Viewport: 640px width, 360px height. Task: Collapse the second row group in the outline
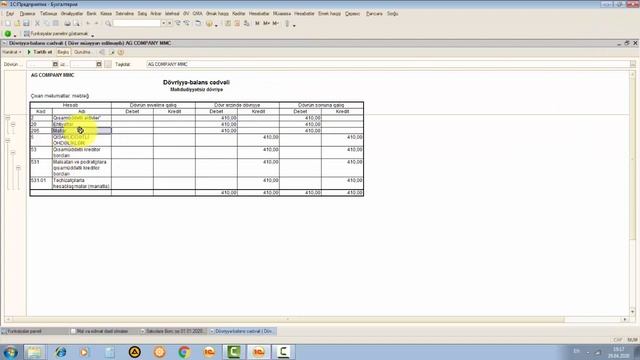[x=7, y=140]
